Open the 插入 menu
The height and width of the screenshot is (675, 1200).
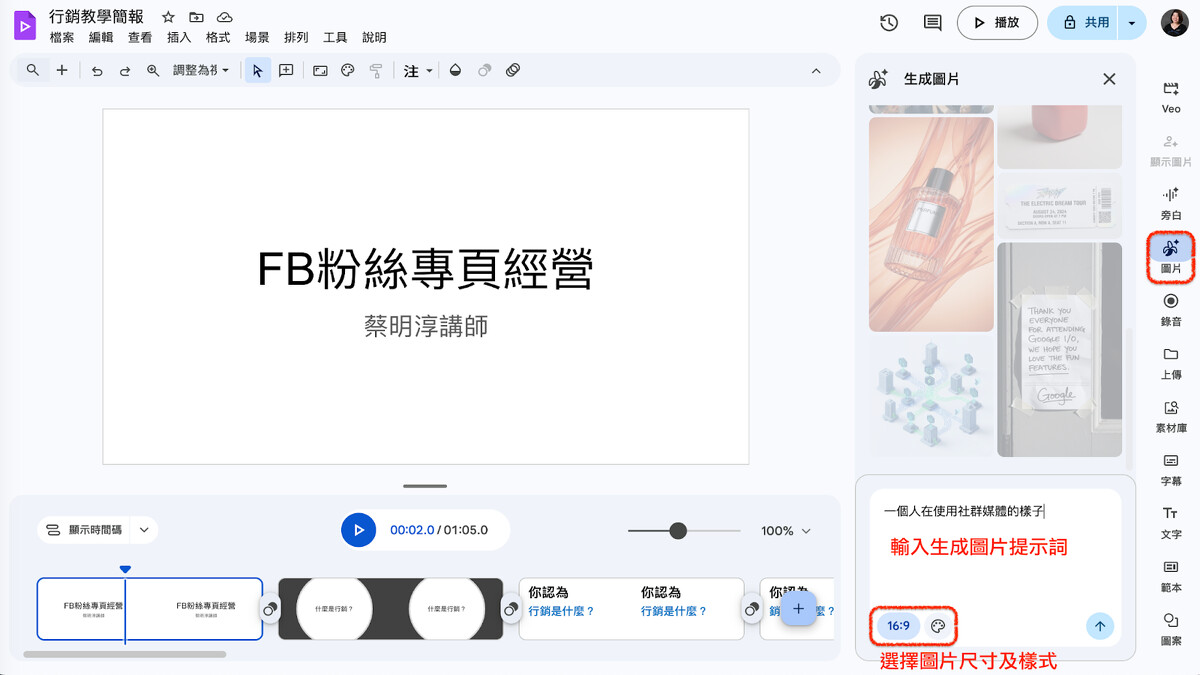pyautogui.click(x=179, y=38)
